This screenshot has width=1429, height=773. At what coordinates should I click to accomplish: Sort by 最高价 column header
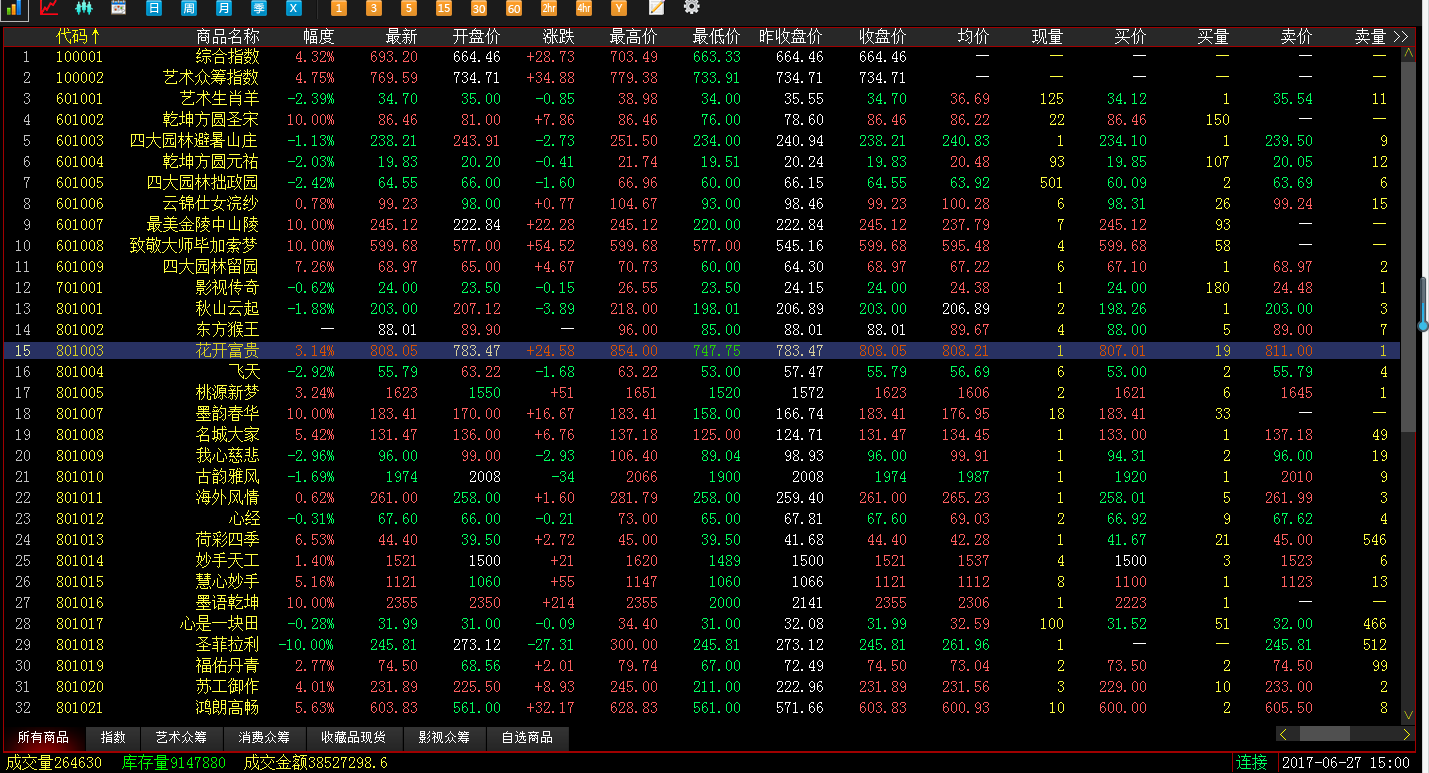point(634,36)
